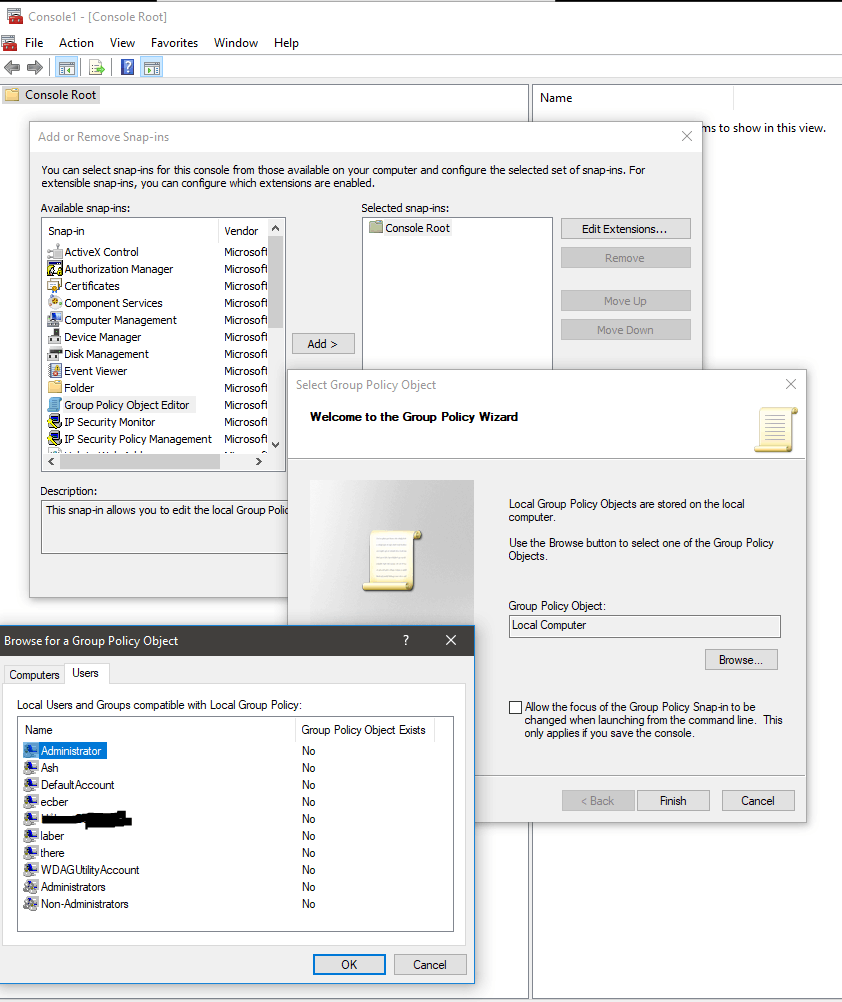Toggle Show/Hide Console Tree toolbar icon
The image size is (842, 1002).
point(66,67)
